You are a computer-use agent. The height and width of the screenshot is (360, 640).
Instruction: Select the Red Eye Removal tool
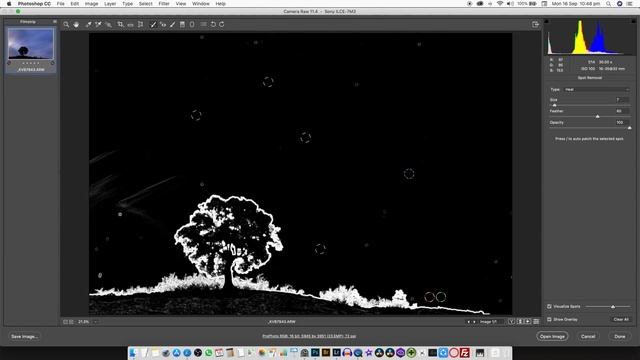(163, 24)
